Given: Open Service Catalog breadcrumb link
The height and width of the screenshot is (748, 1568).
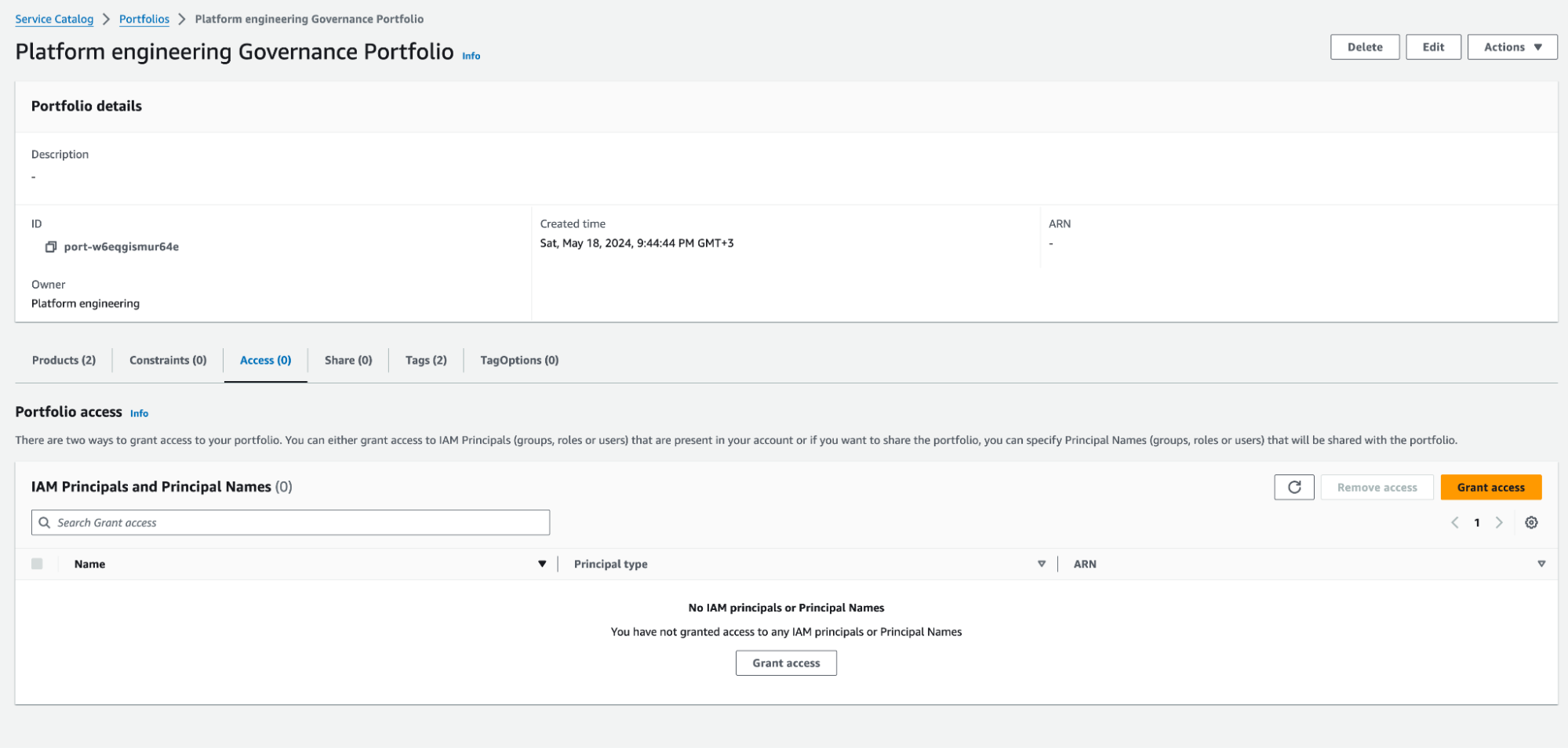Looking at the screenshot, I should (x=54, y=19).
